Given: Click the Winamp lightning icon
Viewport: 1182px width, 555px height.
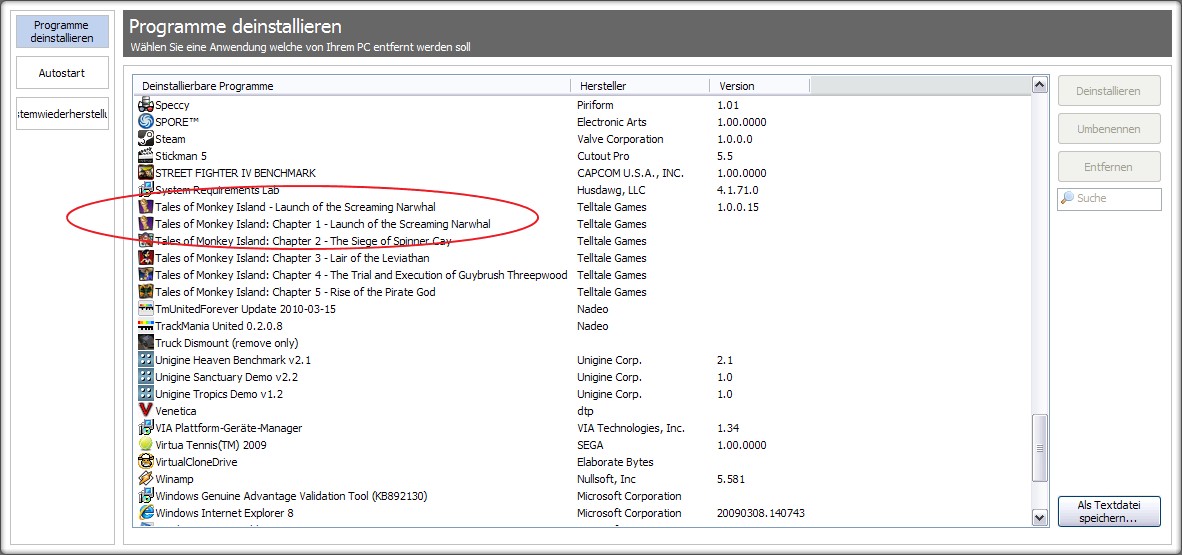Looking at the screenshot, I should pyautogui.click(x=146, y=479).
